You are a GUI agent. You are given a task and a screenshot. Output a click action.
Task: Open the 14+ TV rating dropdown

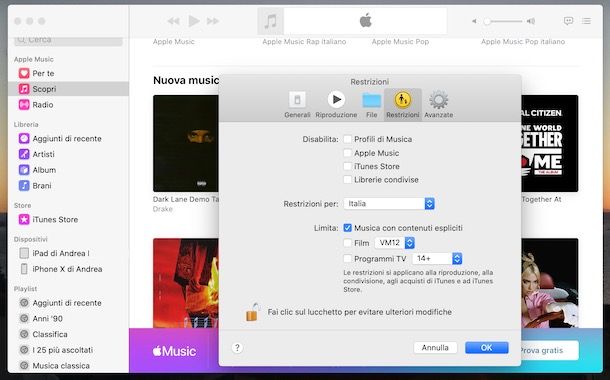[437, 258]
